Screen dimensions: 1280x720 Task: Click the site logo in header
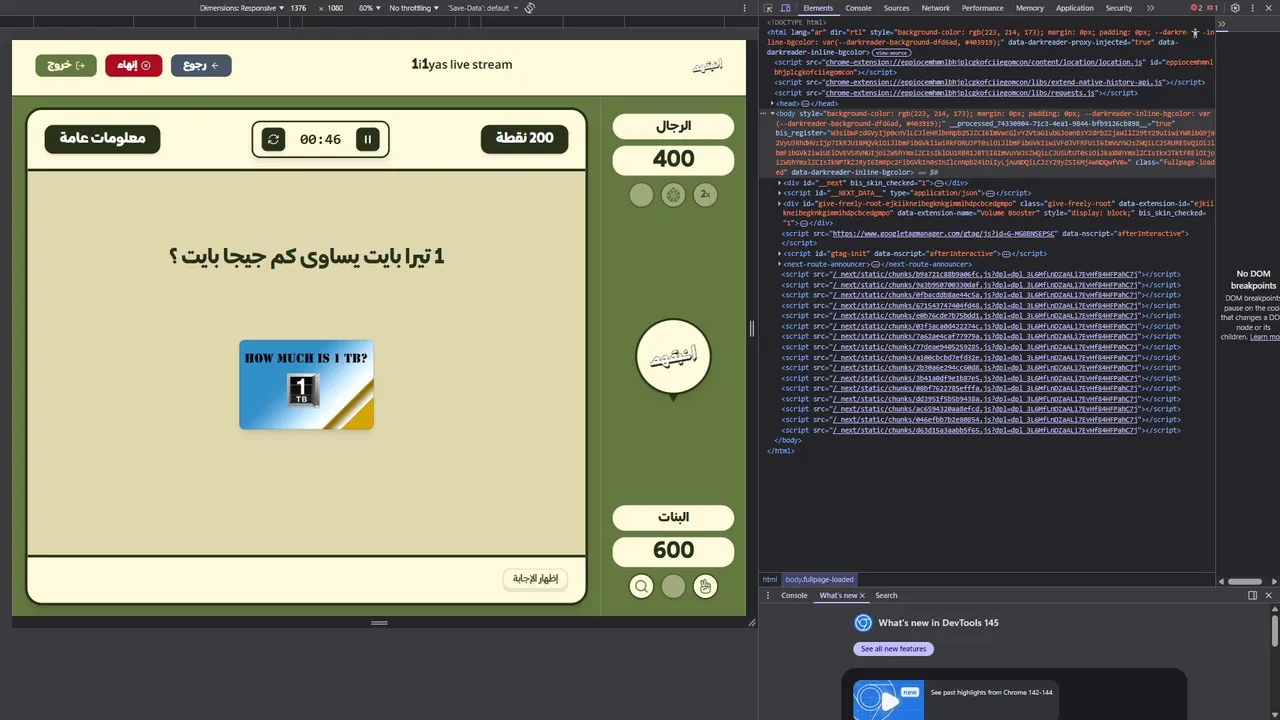(x=707, y=65)
